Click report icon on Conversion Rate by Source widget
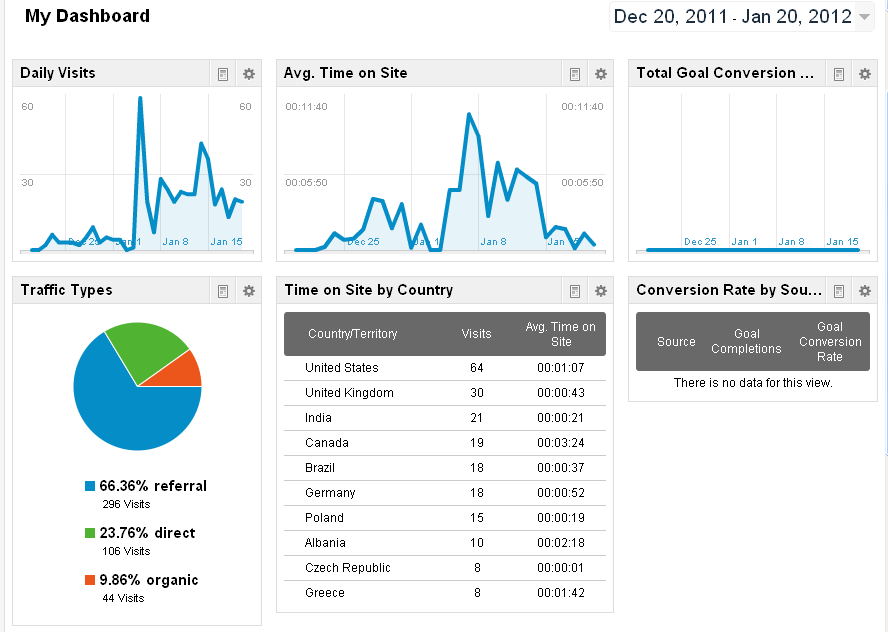This screenshot has width=888, height=632. (839, 291)
